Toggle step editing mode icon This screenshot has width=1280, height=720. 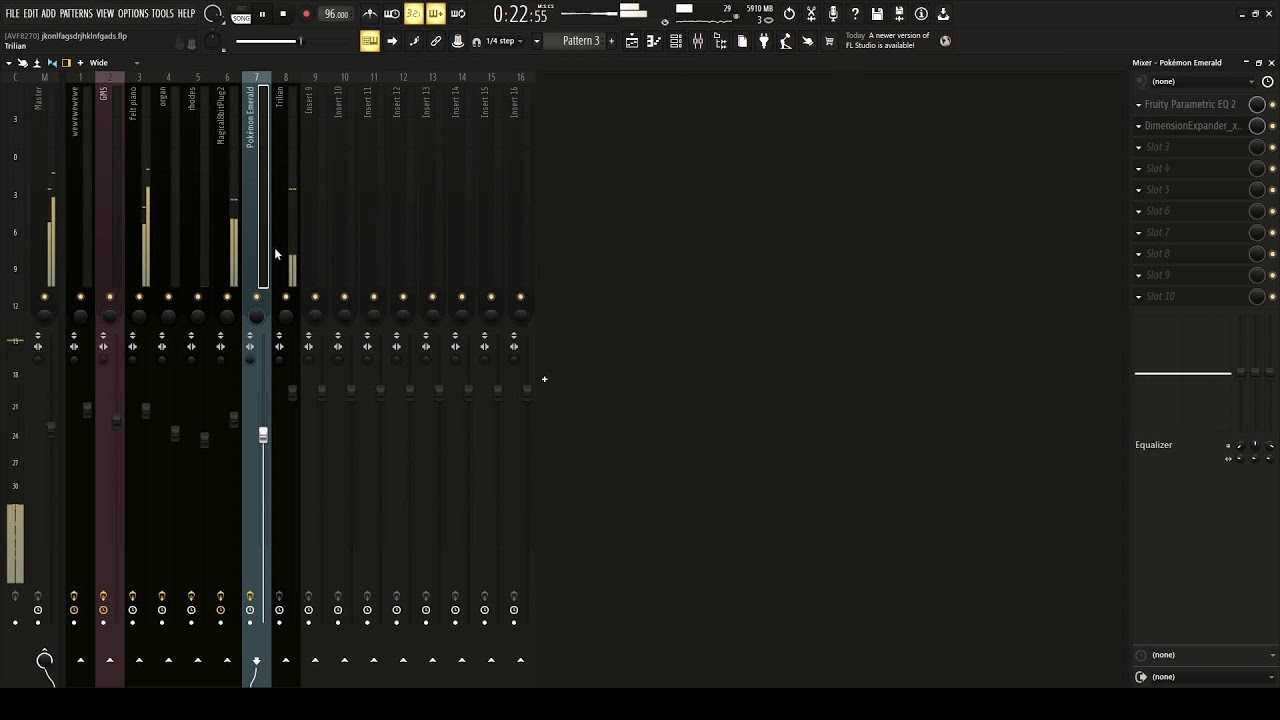coord(414,41)
